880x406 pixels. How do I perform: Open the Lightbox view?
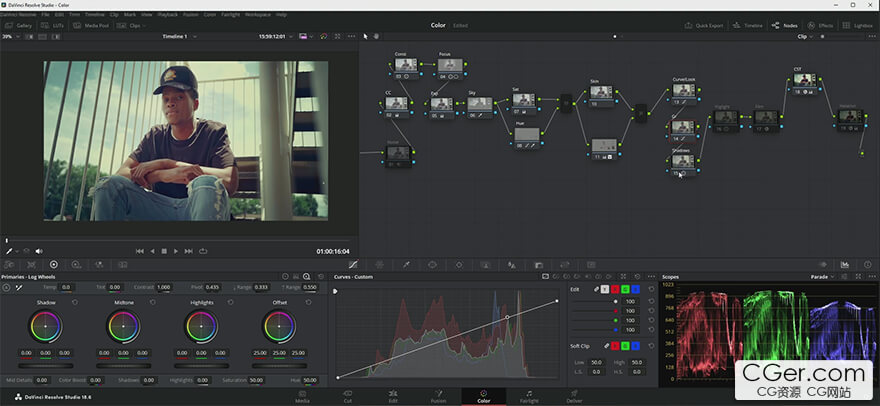point(858,25)
